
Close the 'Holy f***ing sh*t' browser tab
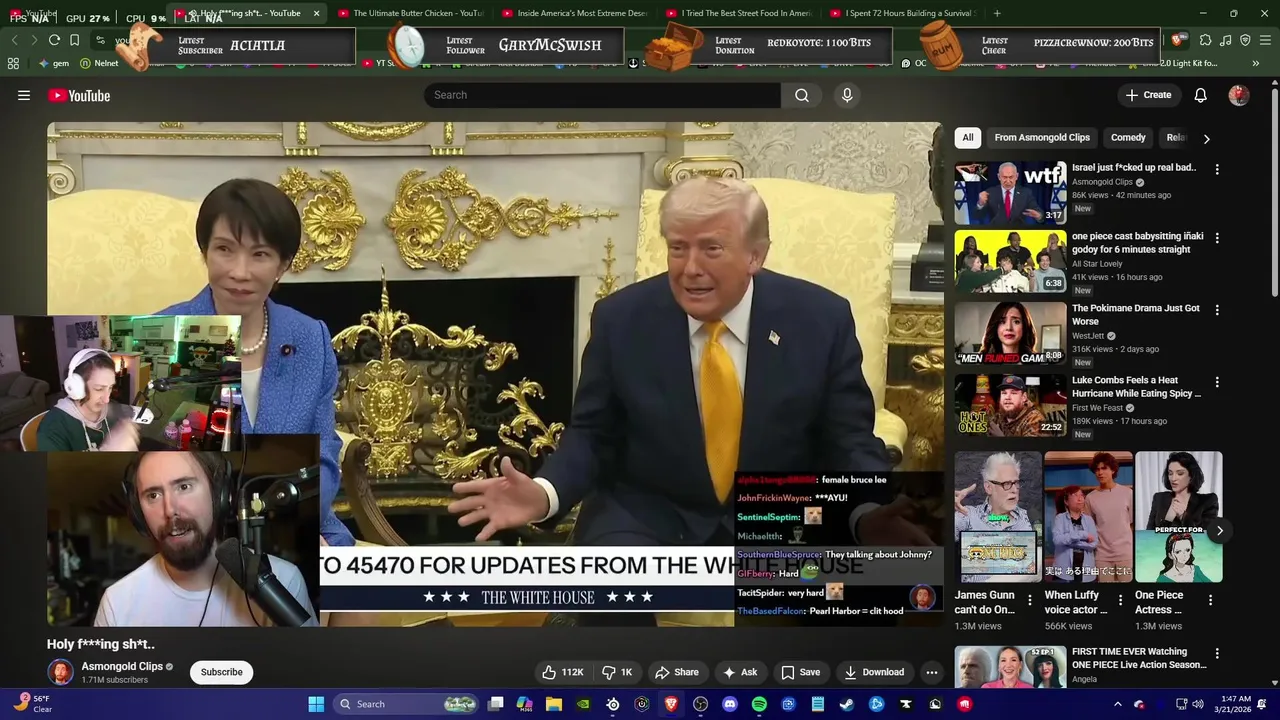click(x=316, y=13)
